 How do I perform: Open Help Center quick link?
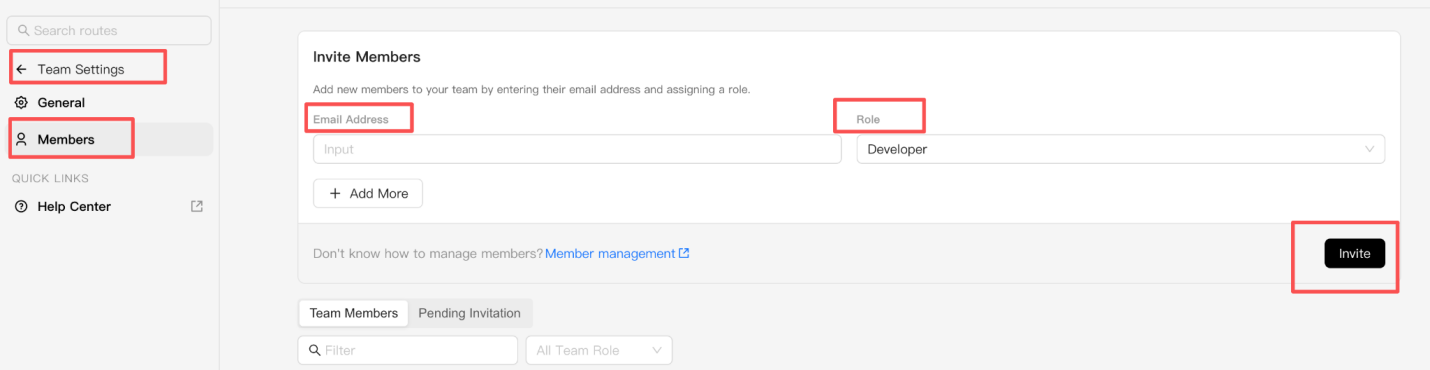click(110, 207)
